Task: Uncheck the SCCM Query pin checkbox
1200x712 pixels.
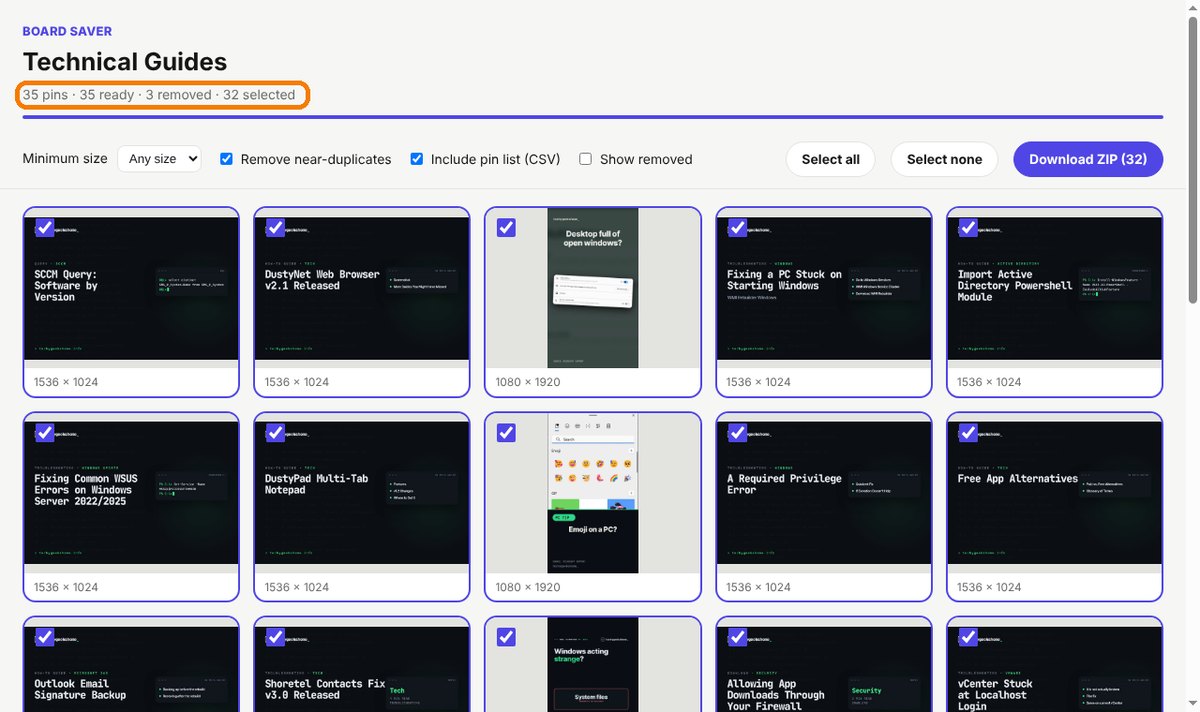Action: point(45,228)
